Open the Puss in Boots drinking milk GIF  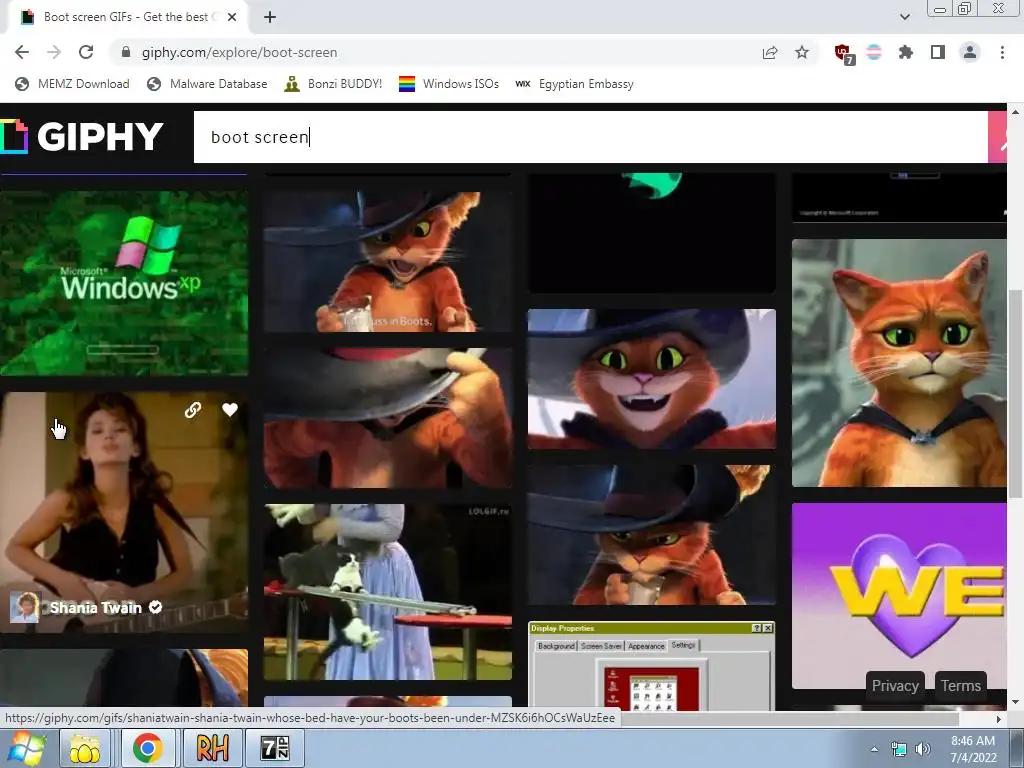pyautogui.click(x=388, y=261)
